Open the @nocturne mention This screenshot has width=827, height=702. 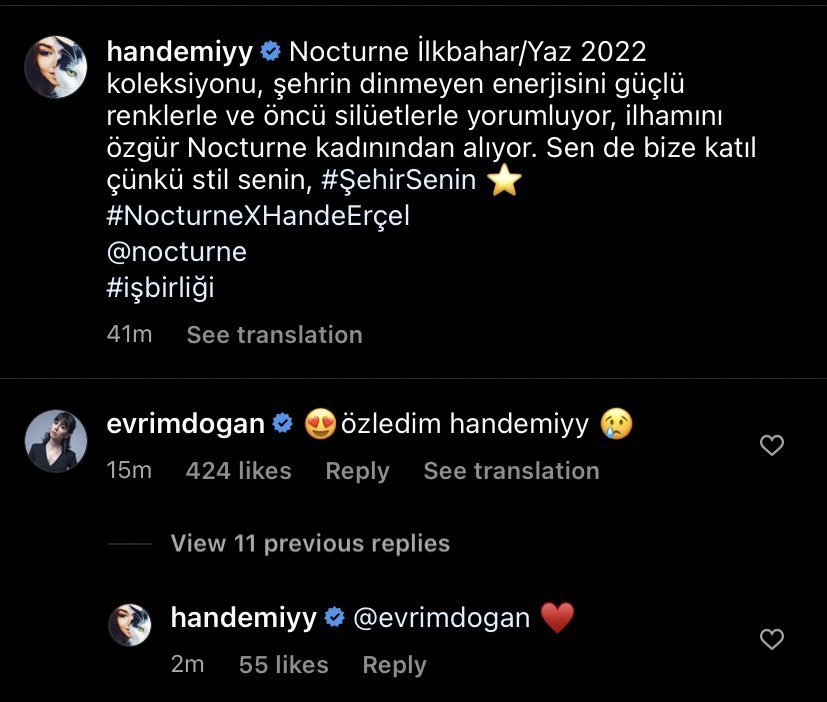[x=176, y=252]
